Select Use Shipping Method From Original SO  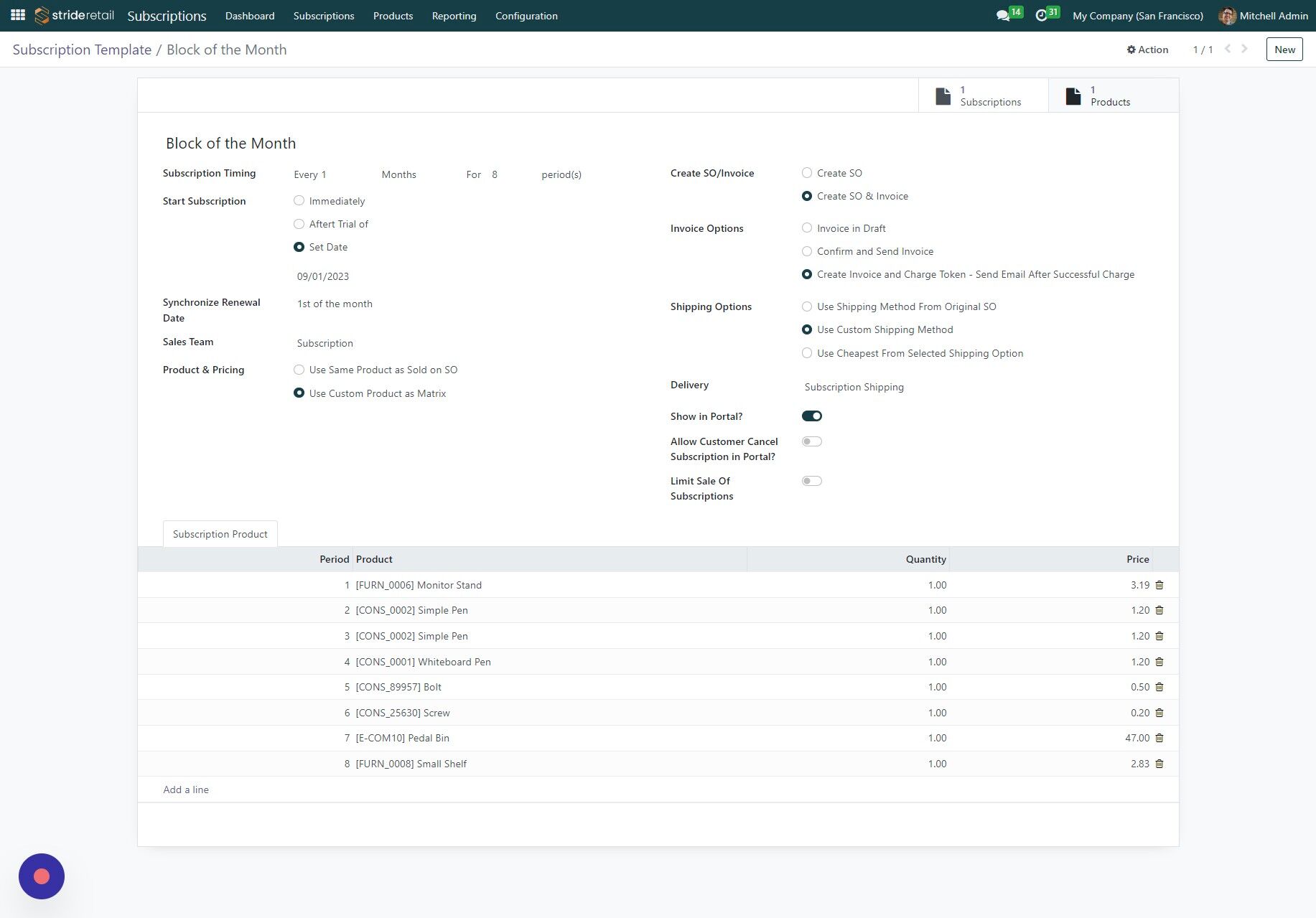pos(807,306)
